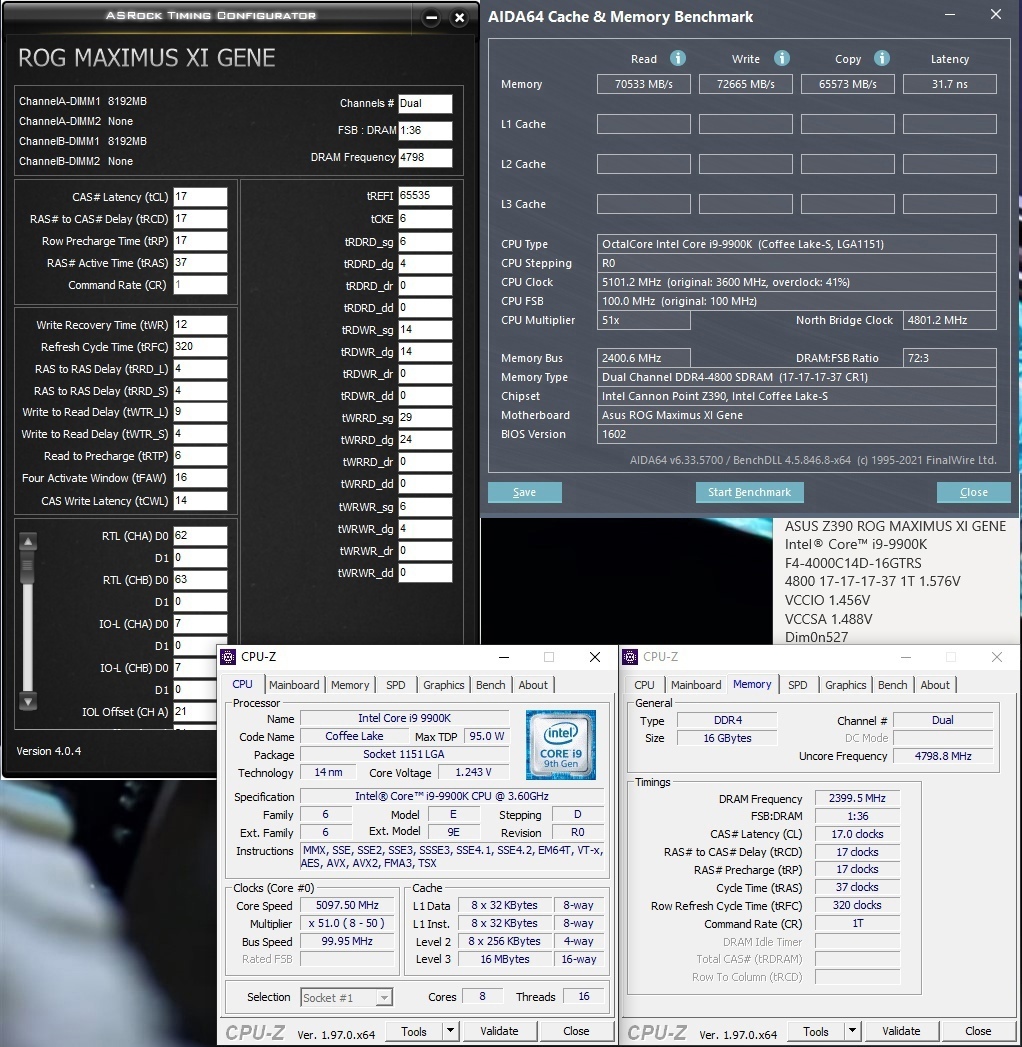Screen dimensions: 1022x1047
Task: Select the CPU tab in left CPU-Z
Action: (x=242, y=684)
